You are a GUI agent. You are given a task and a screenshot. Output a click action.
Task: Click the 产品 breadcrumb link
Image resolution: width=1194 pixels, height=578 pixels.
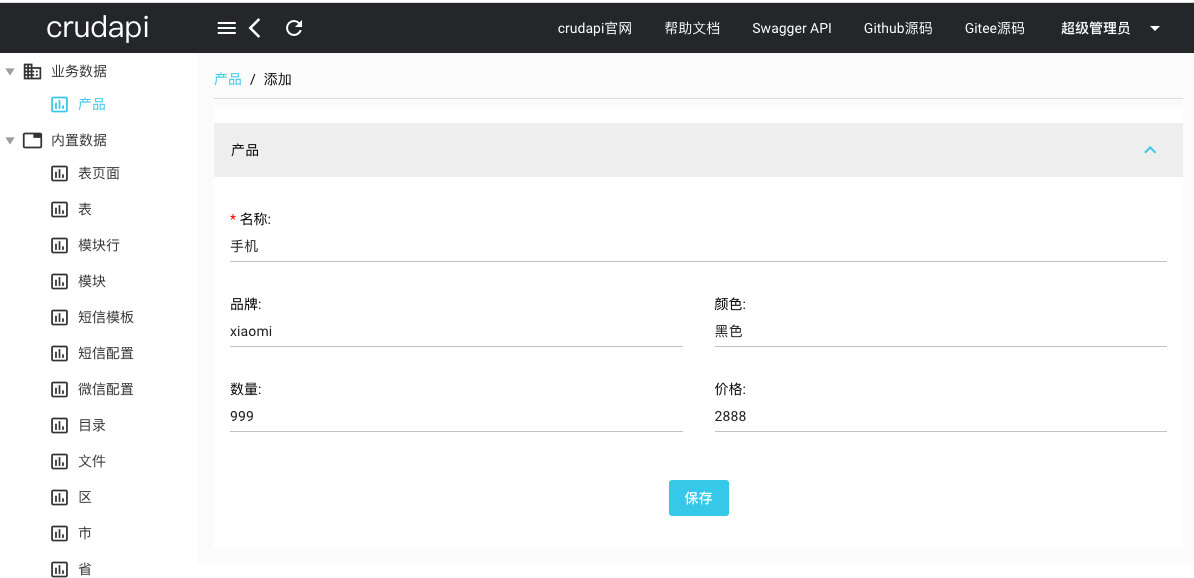(x=228, y=79)
